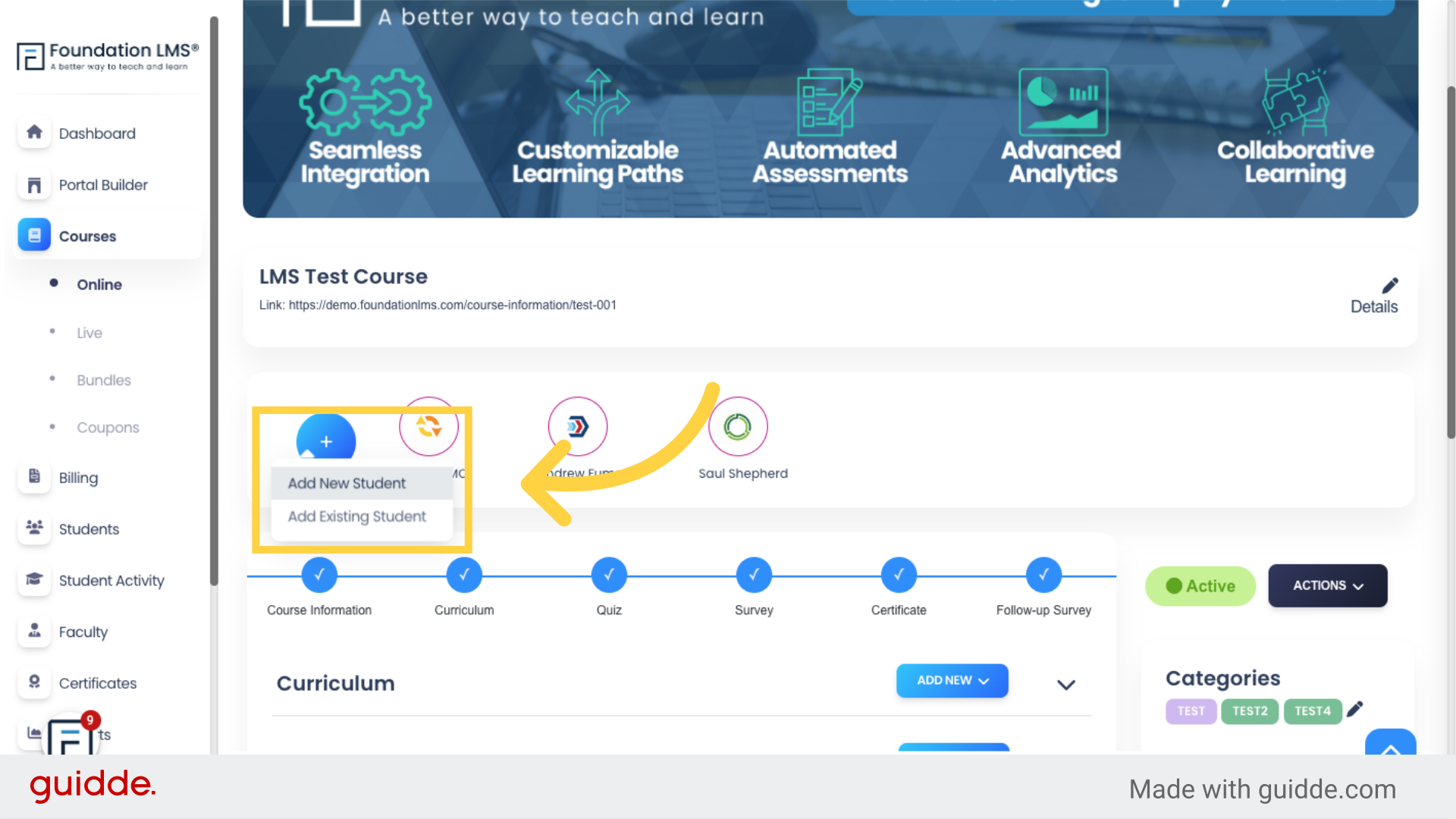Click the LMS Test Course title
This screenshot has width=1456, height=819.
344,277
